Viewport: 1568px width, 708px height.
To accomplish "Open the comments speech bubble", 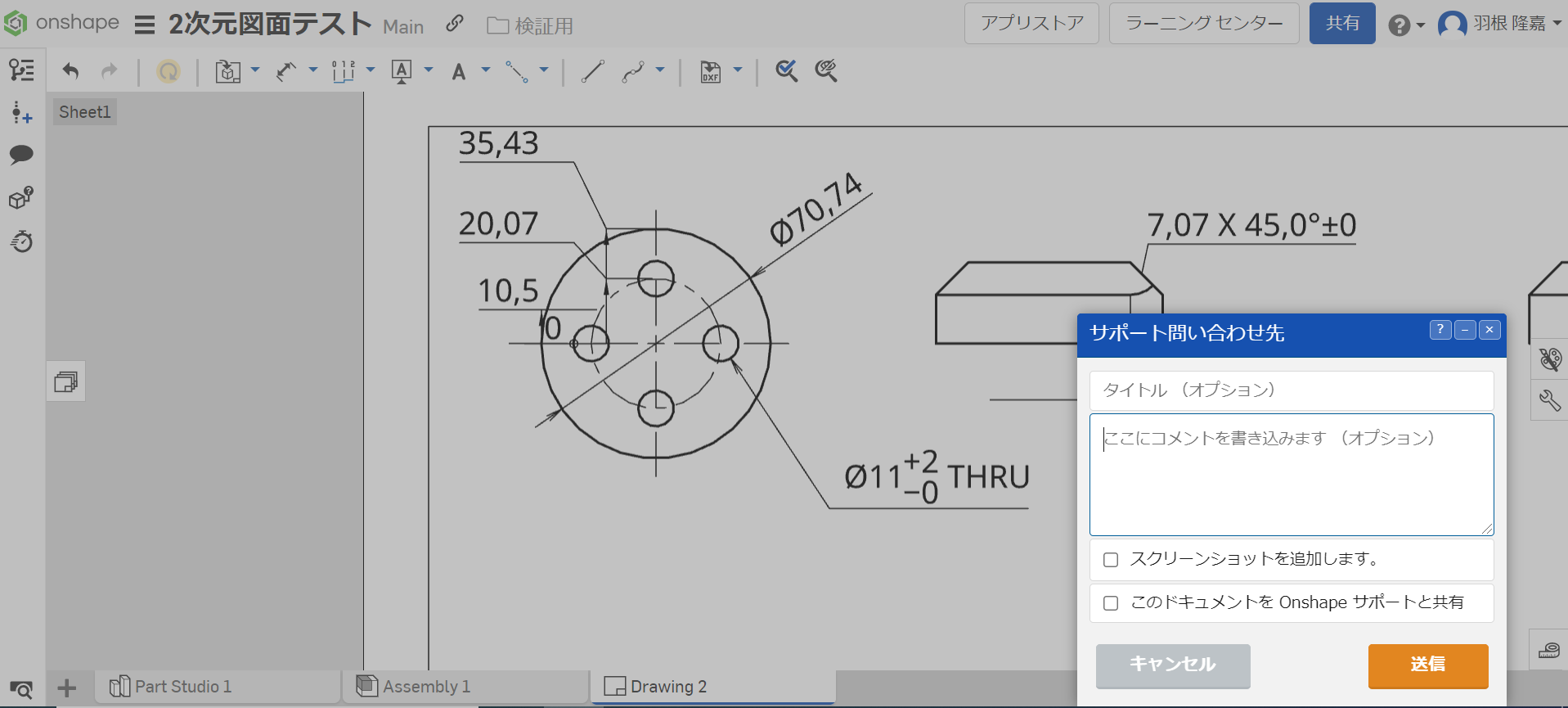I will click(x=21, y=155).
